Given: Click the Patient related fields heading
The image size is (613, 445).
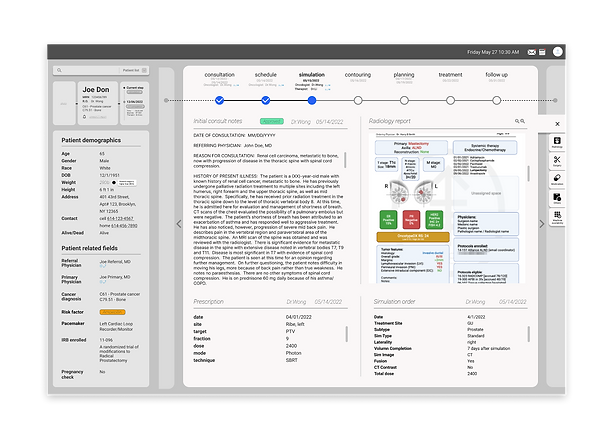Looking at the screenshot, I should [x=90, y=248].
